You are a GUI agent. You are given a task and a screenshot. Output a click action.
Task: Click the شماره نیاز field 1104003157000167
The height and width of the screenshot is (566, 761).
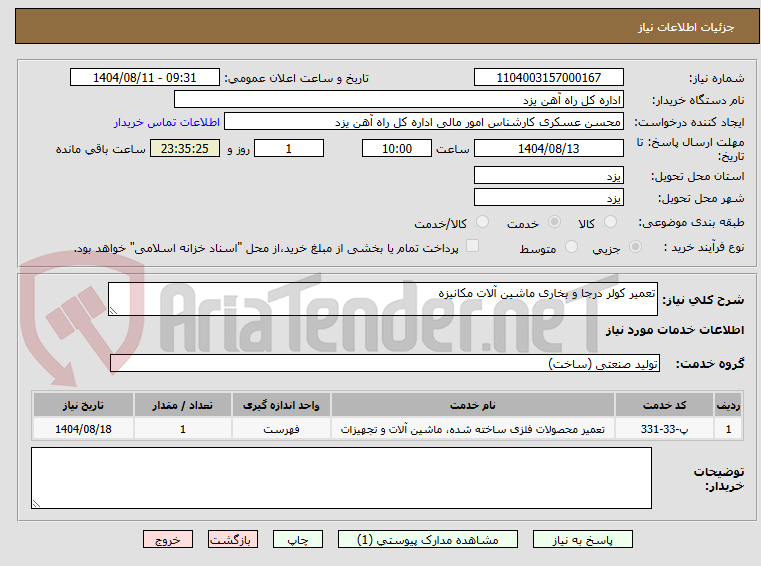(x=548, y=77)
